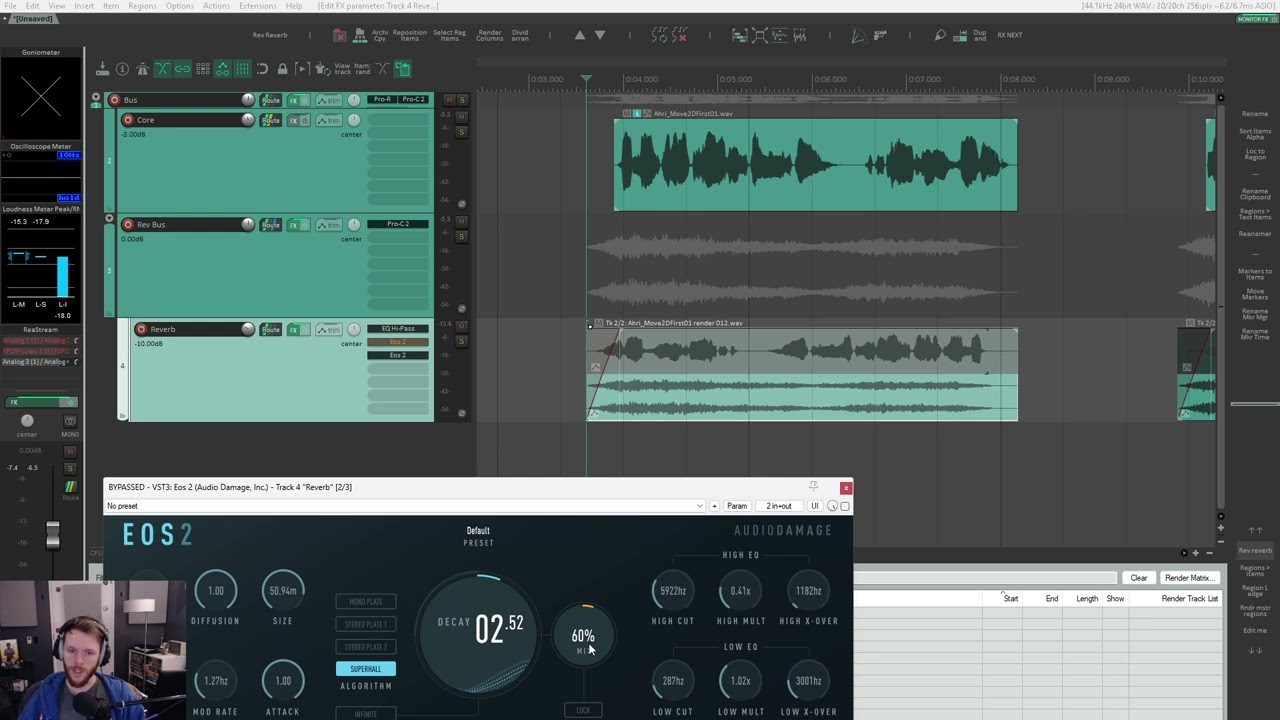Toggle auto-crossfade toolbar icon

(162, 69)
